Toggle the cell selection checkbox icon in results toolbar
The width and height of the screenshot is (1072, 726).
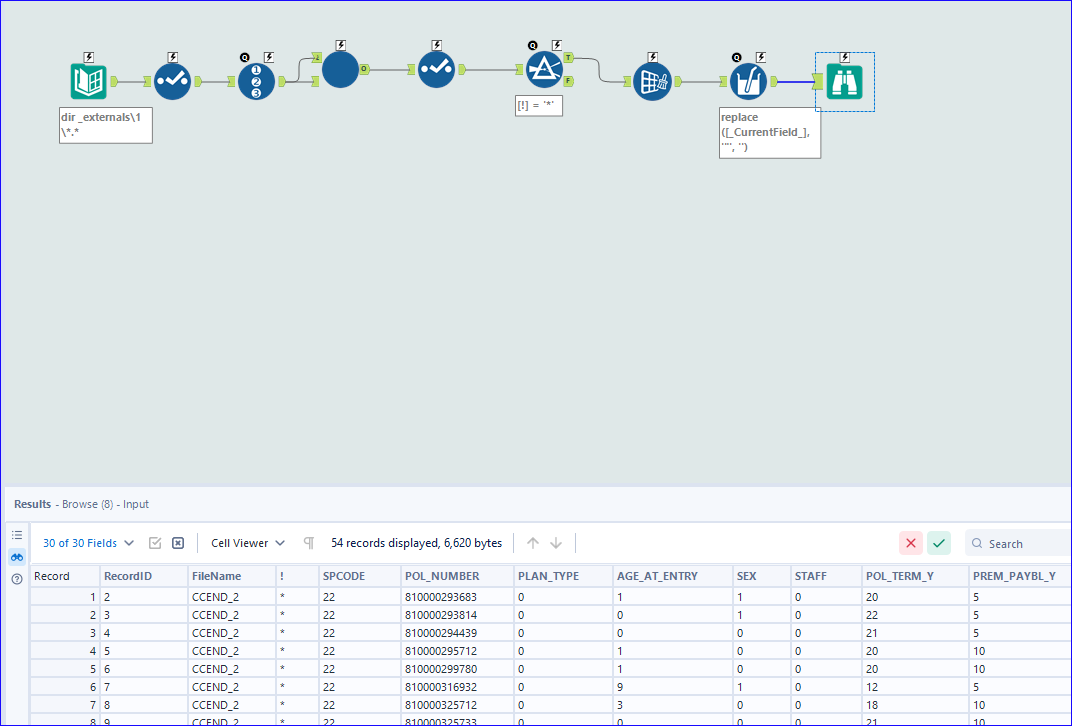(155, 542)
